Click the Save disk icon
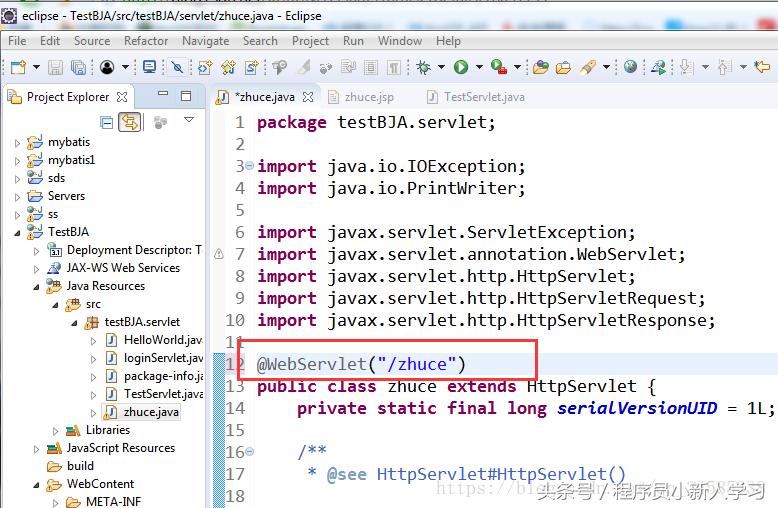This screenshot has width=778, height=508. click(x=54, y=67)
